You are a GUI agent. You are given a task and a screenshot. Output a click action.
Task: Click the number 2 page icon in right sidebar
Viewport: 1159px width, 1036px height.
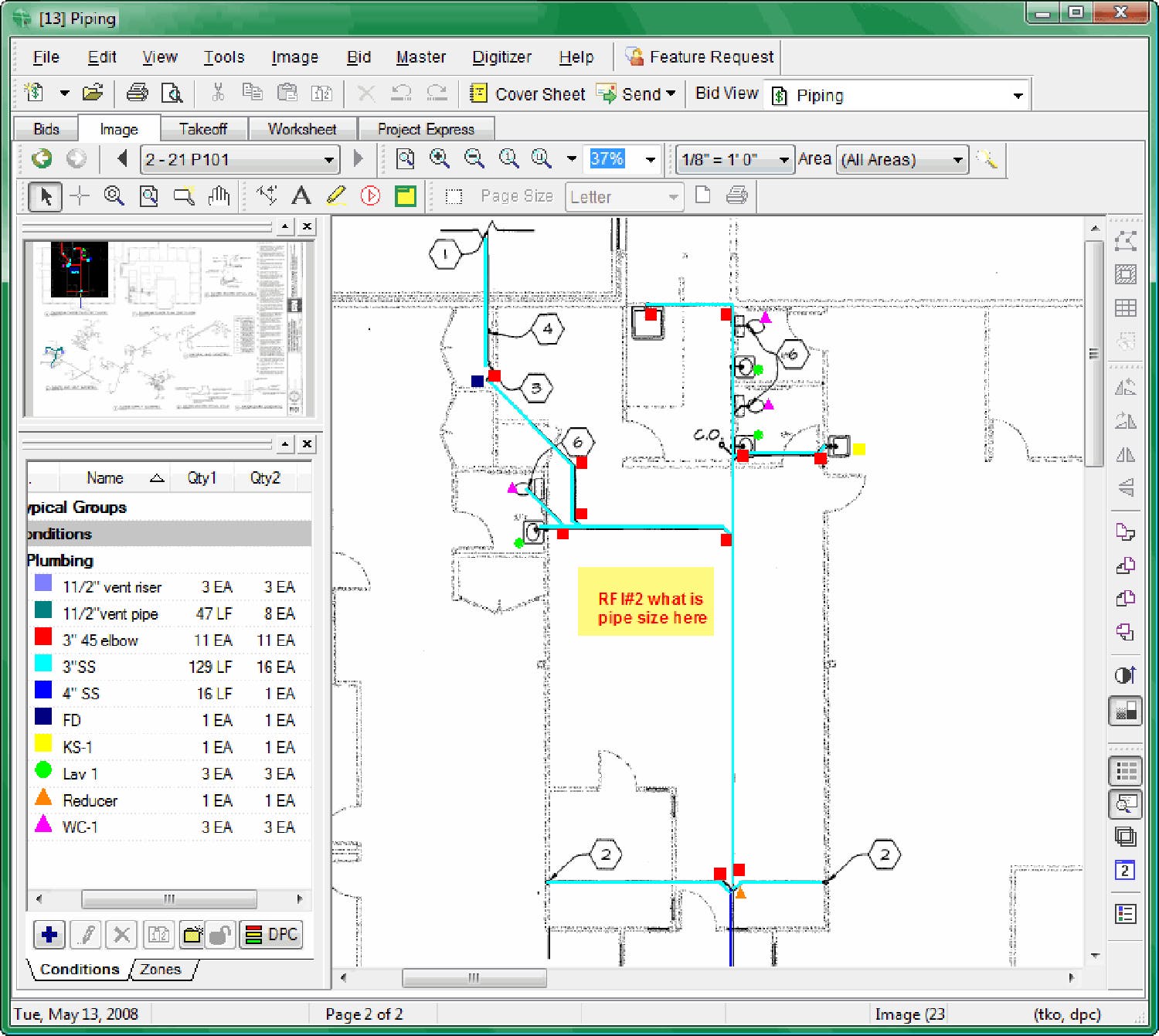click(x=1126, y=871)
